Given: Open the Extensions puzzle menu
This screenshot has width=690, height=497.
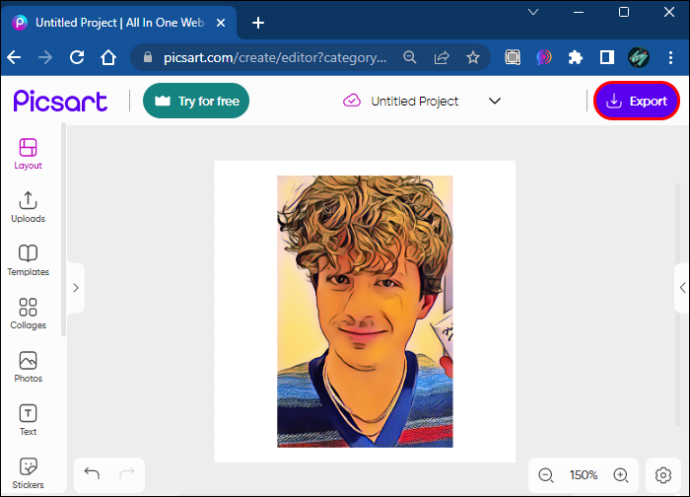Looking at the screenshot, I should click(x=576, y=57).
